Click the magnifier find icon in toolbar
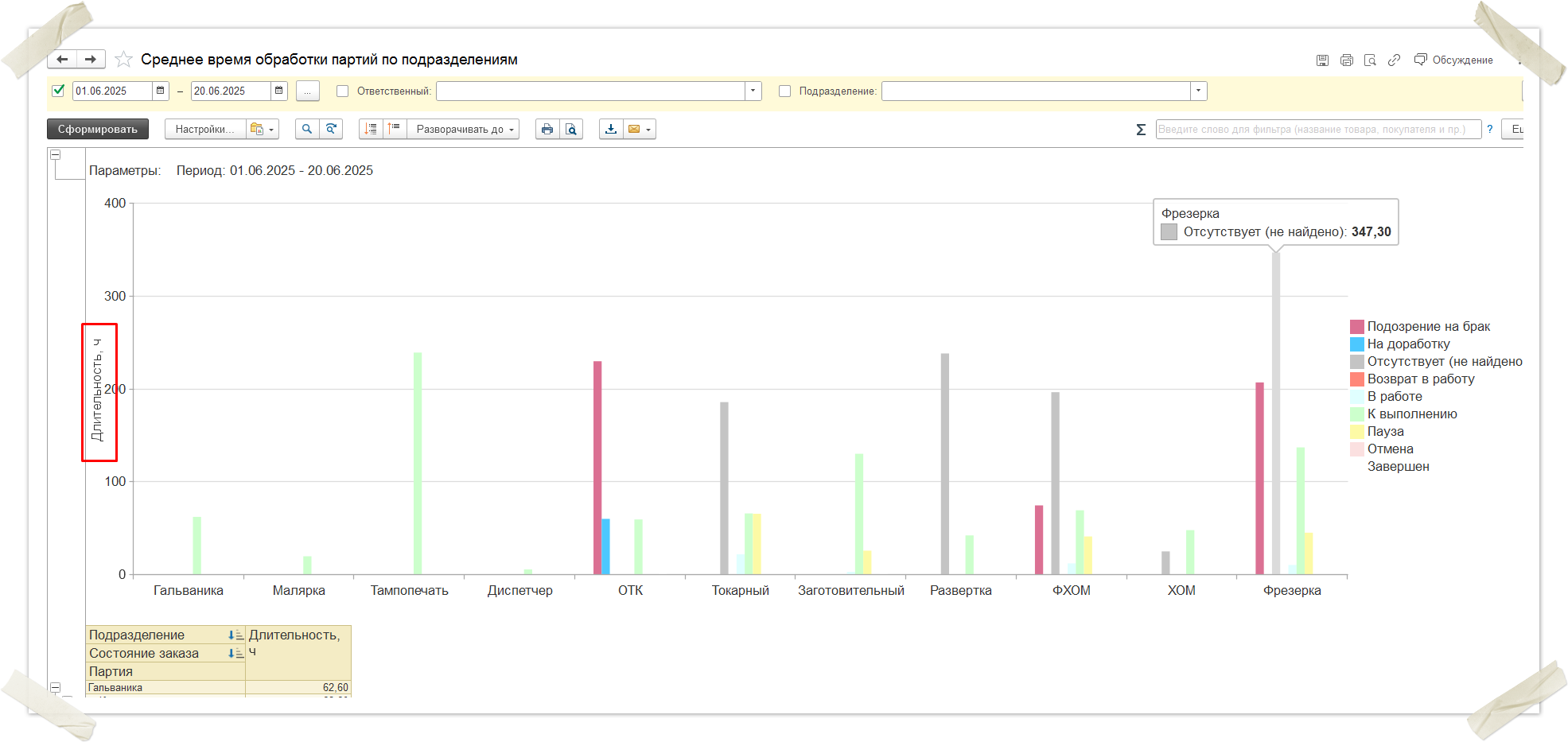Viewport: 1568px width, 742px height. 307,129
